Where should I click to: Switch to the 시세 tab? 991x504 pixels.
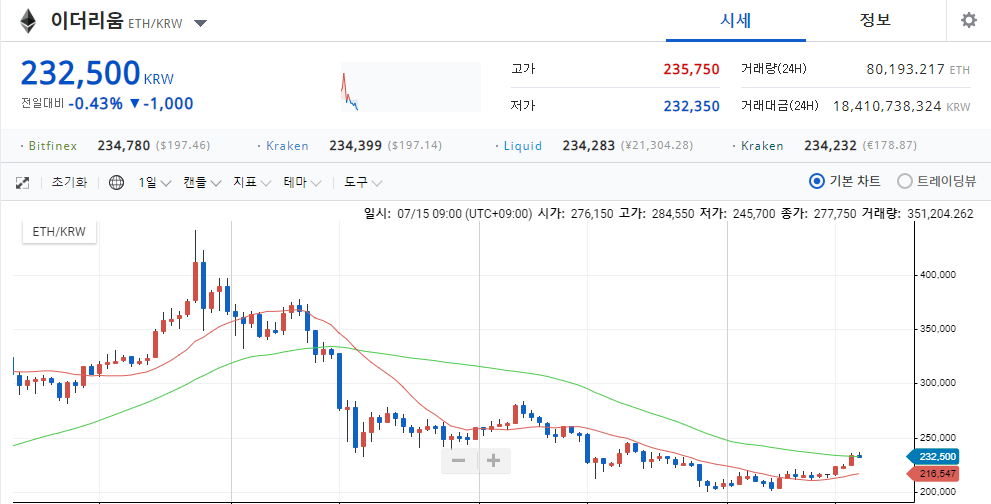736,20
